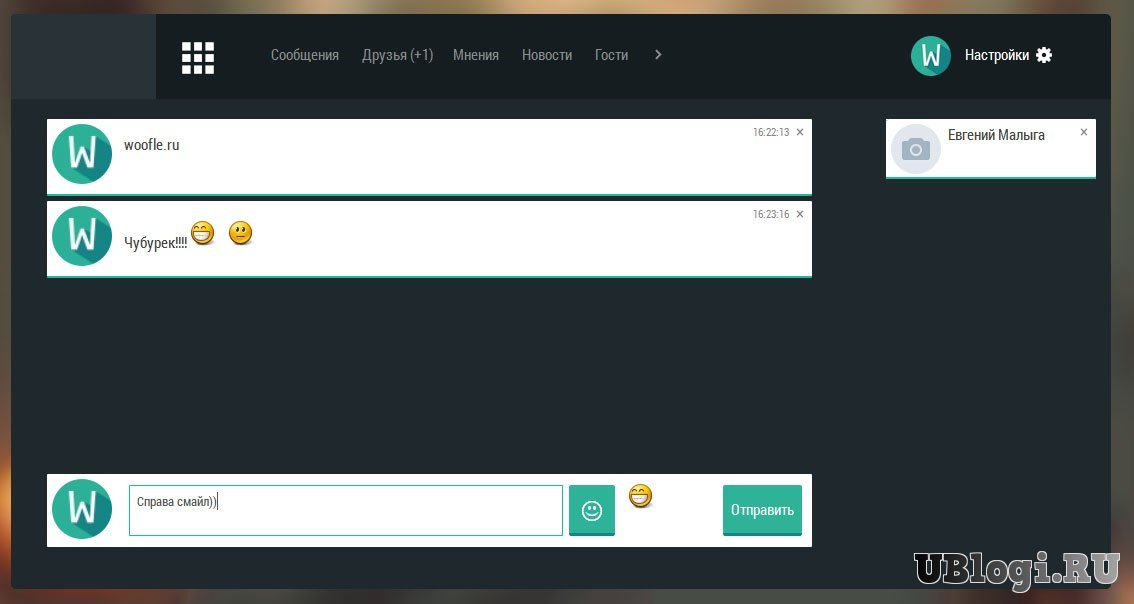Click the W profile avatar in the header
This screenshot has width=1134, height=604.
click(x=931, y=56)
